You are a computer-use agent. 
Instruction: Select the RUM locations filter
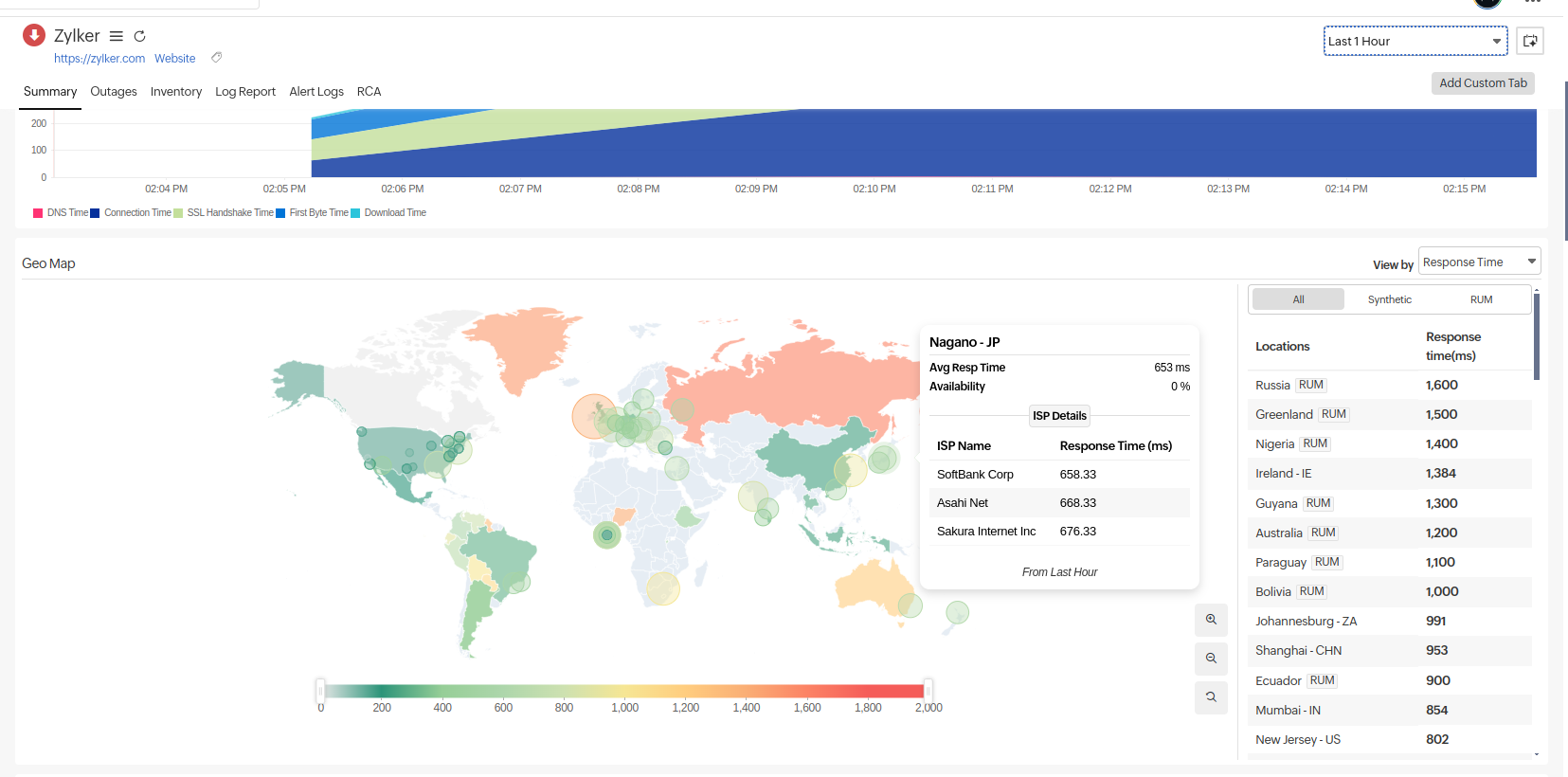[1481, 299]
